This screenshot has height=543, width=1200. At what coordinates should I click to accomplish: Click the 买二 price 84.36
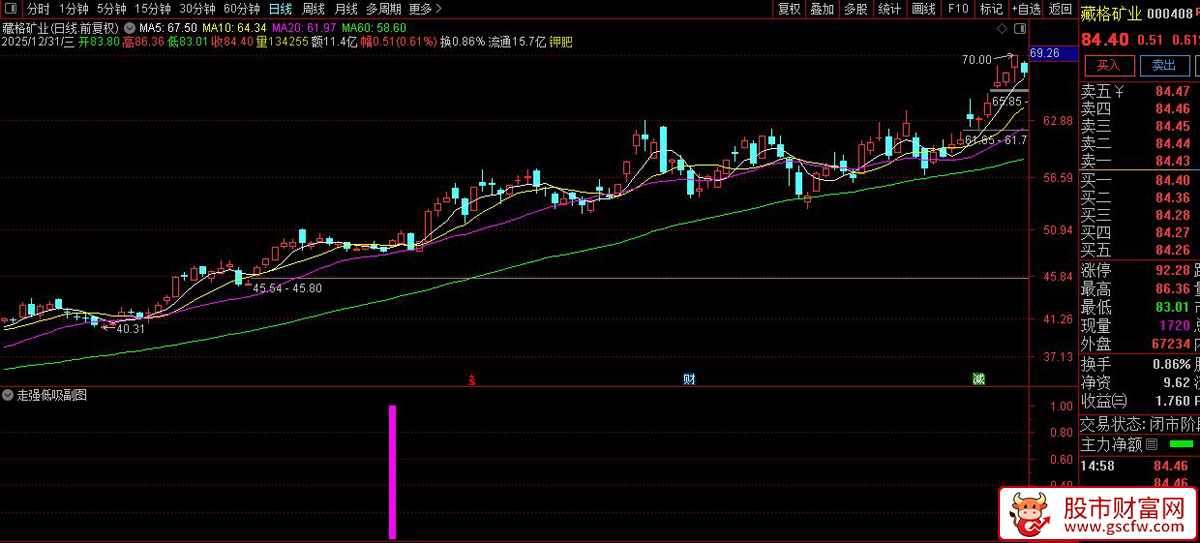point(1172,198)
